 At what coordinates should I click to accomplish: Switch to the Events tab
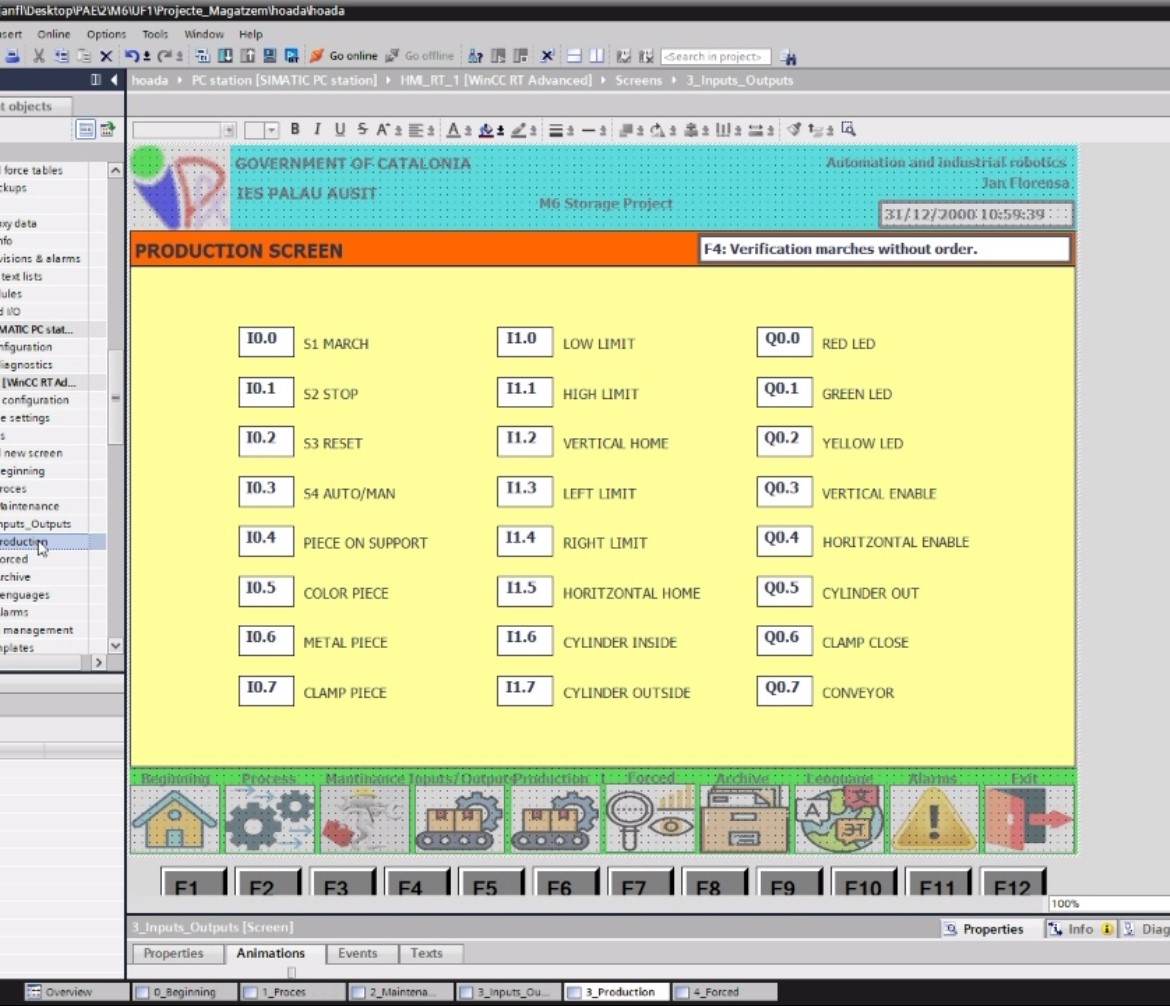(357, 953)
